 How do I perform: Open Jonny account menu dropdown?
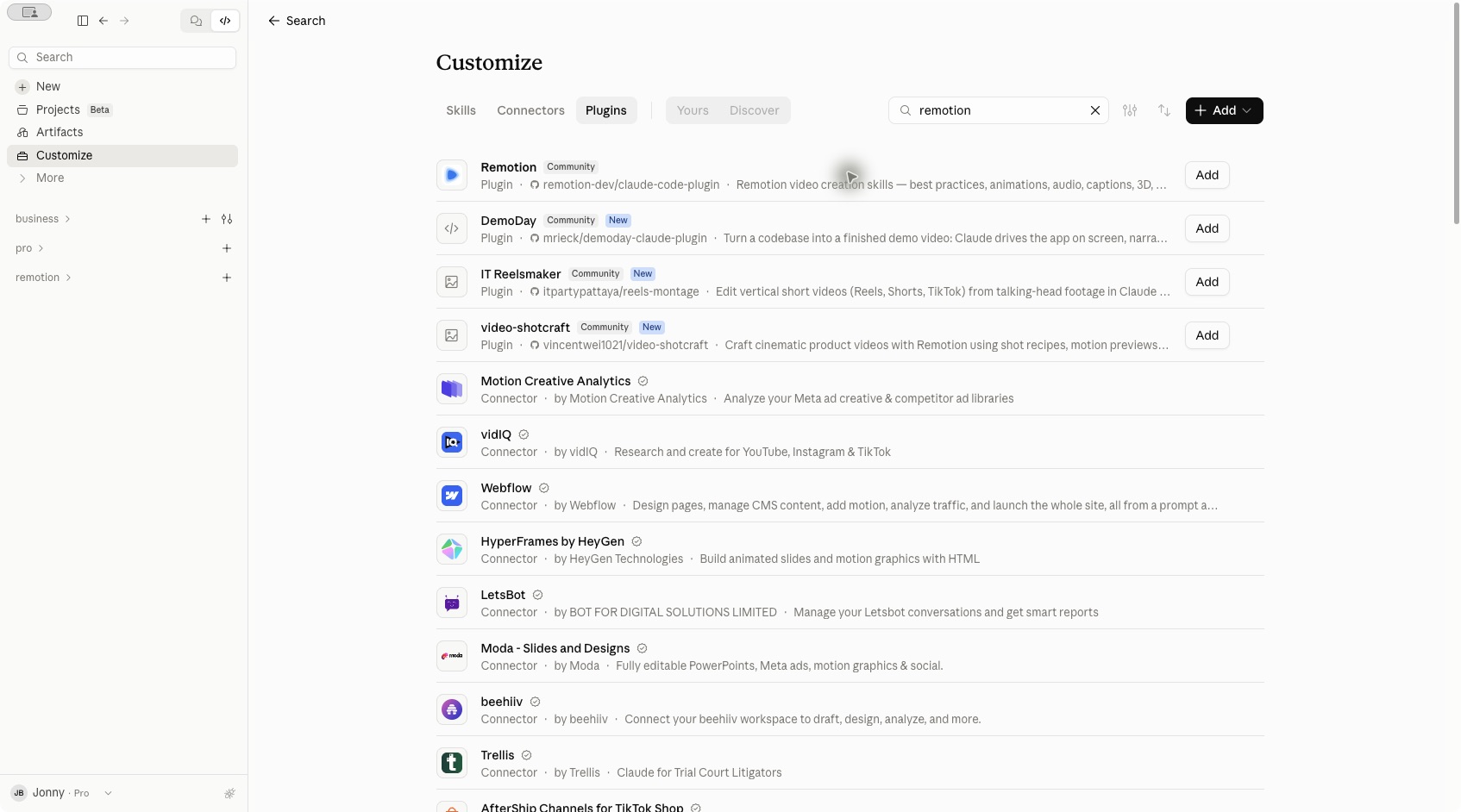point(62,793)
